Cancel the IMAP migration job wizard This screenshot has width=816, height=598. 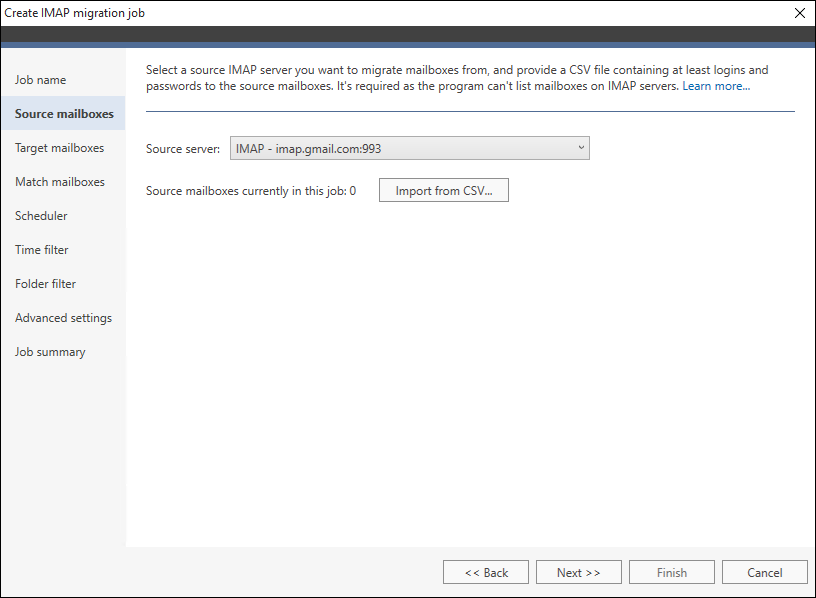pos(764,572)
